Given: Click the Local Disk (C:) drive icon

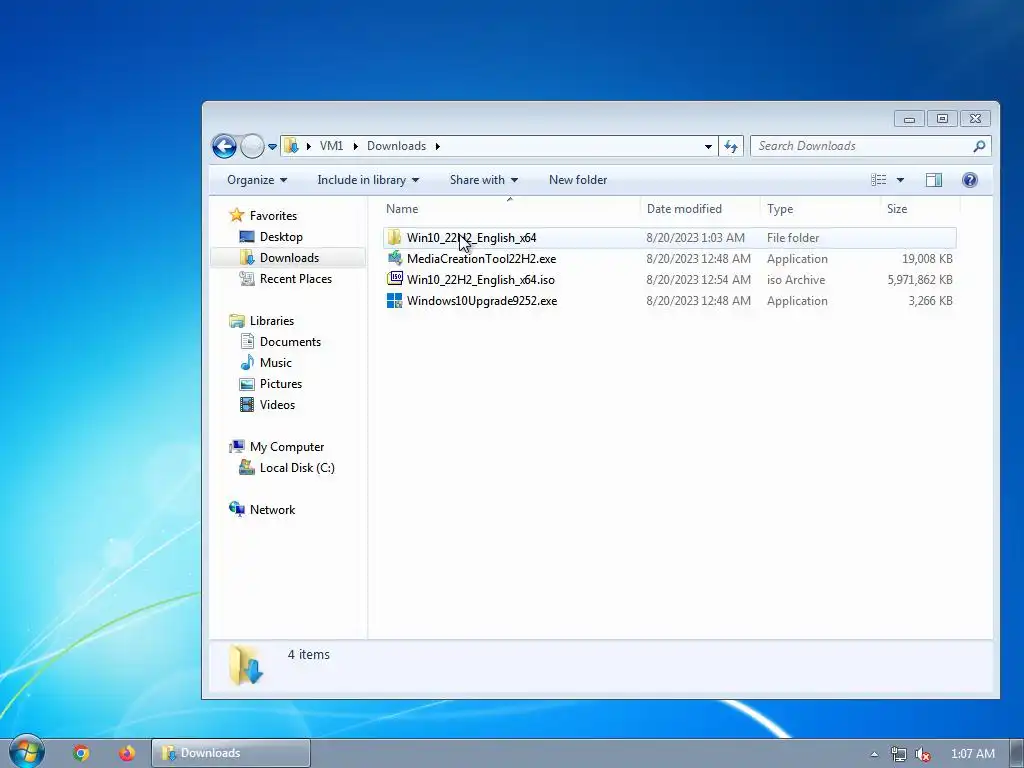Looking at the screenshot, I should click(x=247, y=467).
